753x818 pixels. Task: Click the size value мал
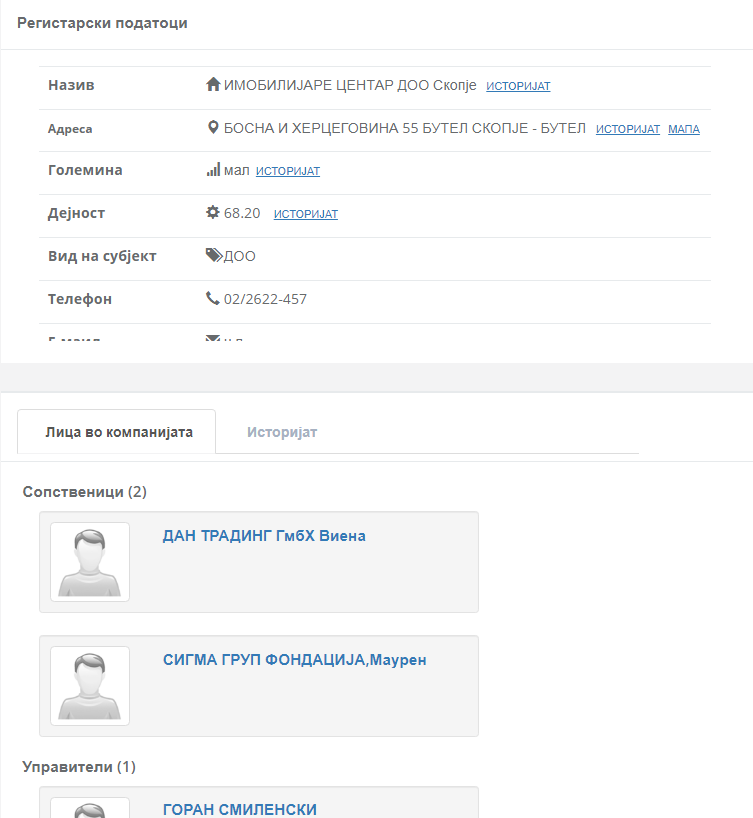click(237, 171)
